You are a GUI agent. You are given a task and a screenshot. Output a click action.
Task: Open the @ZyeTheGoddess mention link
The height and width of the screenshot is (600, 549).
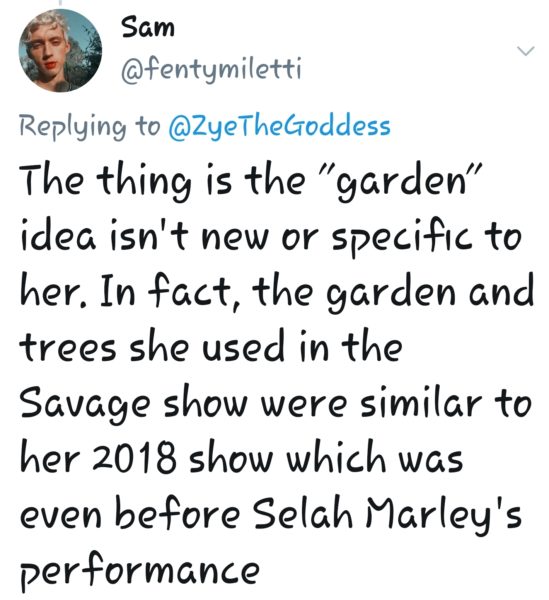tap(279, 127)
